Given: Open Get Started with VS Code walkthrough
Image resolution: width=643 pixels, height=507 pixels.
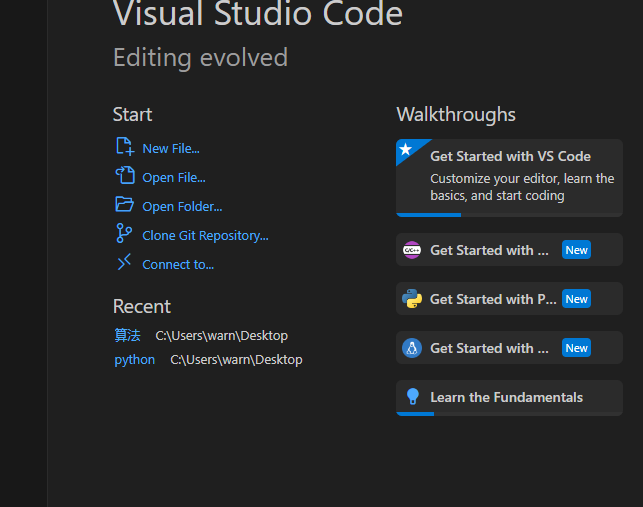Looking at the screenshot, I should tap(509, 178).
